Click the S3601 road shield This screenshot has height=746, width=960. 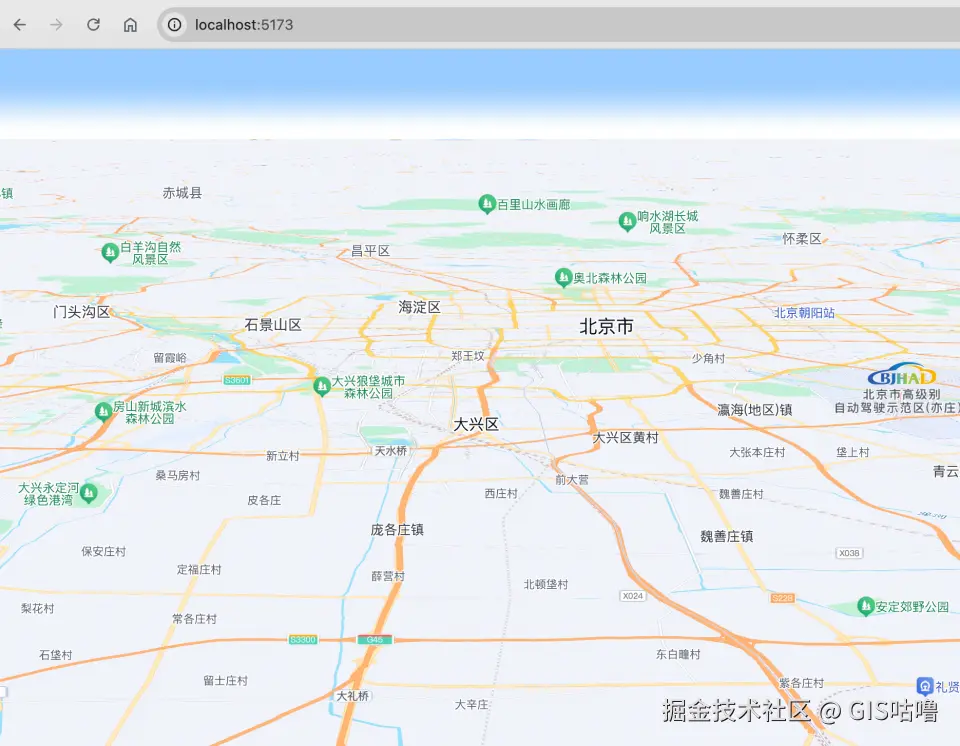237,380
